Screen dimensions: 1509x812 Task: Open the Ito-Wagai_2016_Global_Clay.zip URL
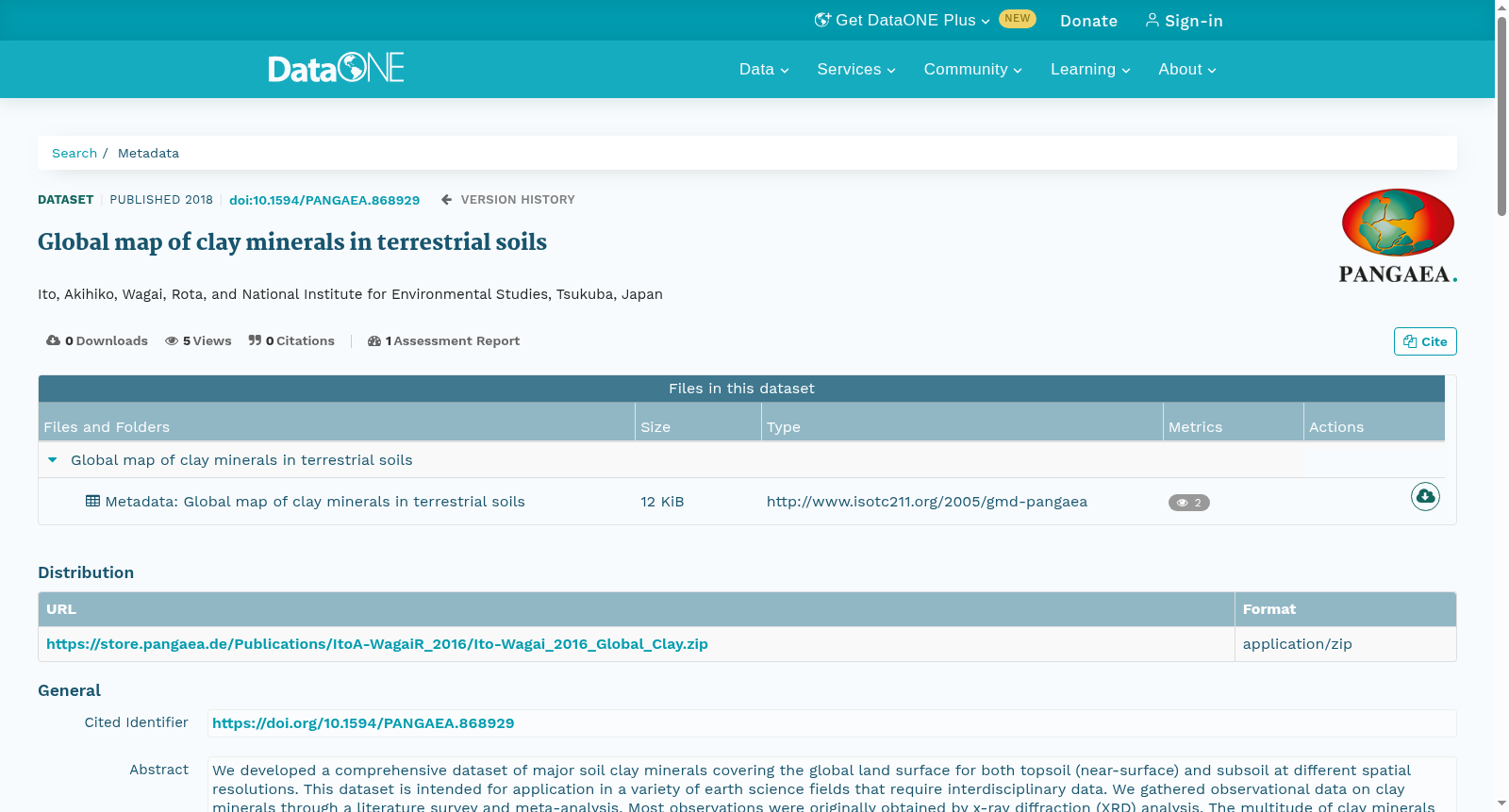coord(377,644)
